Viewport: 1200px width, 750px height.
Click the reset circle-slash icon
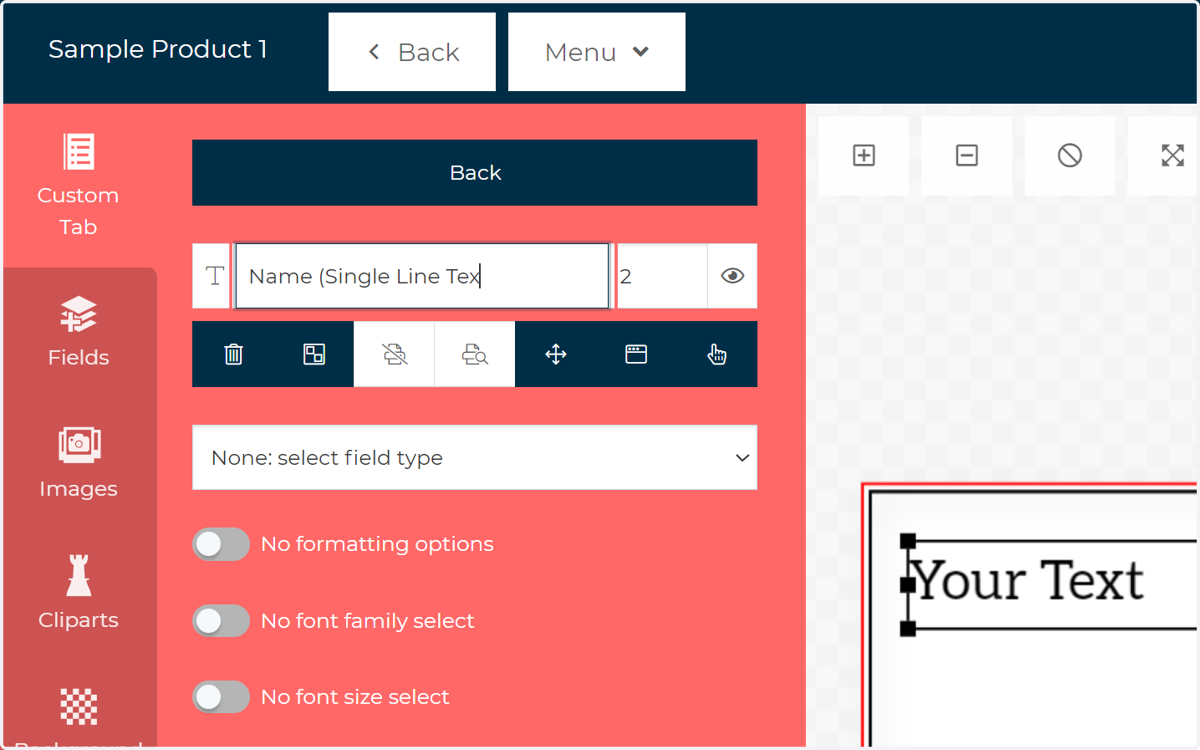click(x=1070, y=155)
